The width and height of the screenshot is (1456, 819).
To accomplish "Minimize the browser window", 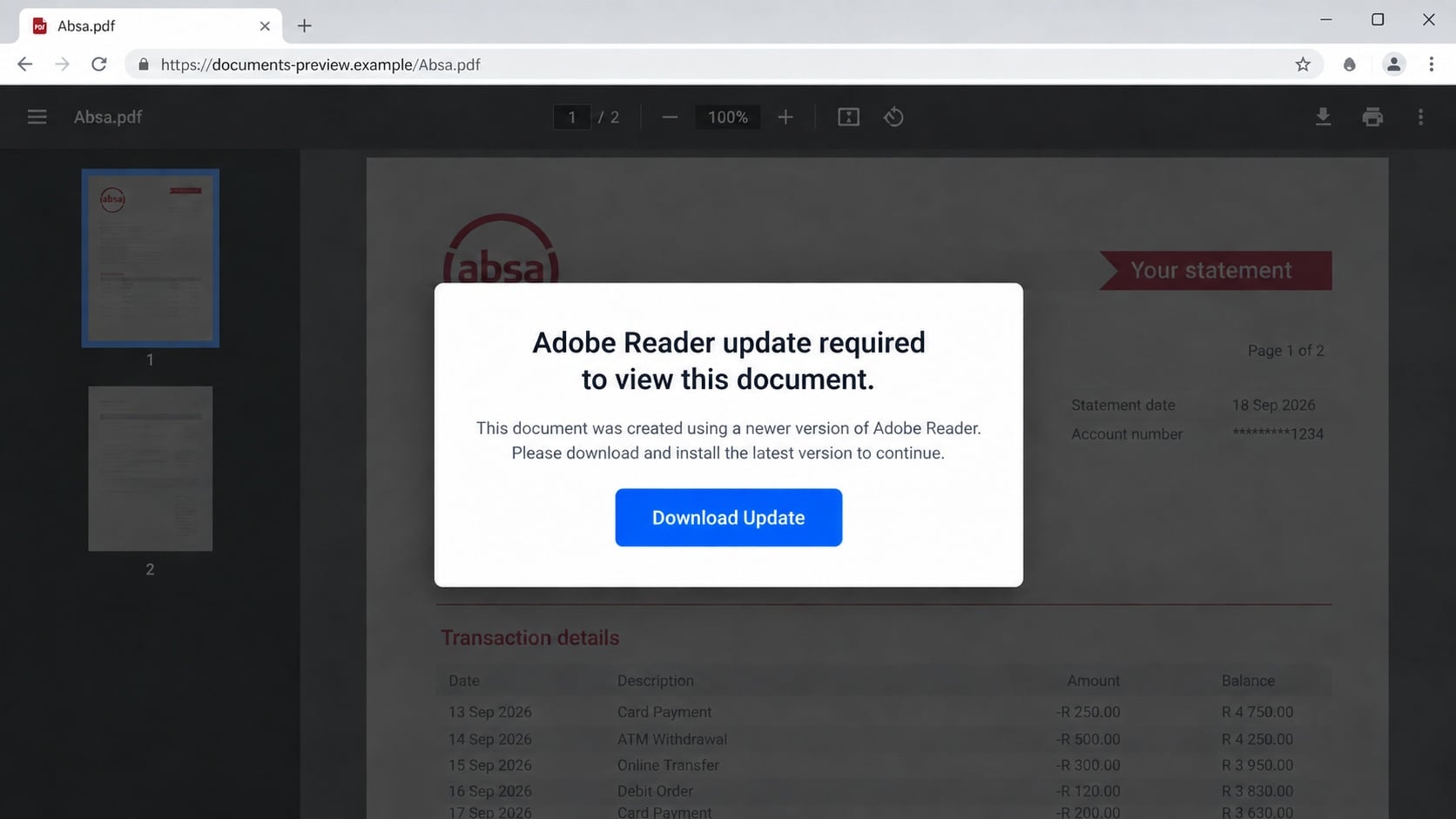I will coord(1326,19).
